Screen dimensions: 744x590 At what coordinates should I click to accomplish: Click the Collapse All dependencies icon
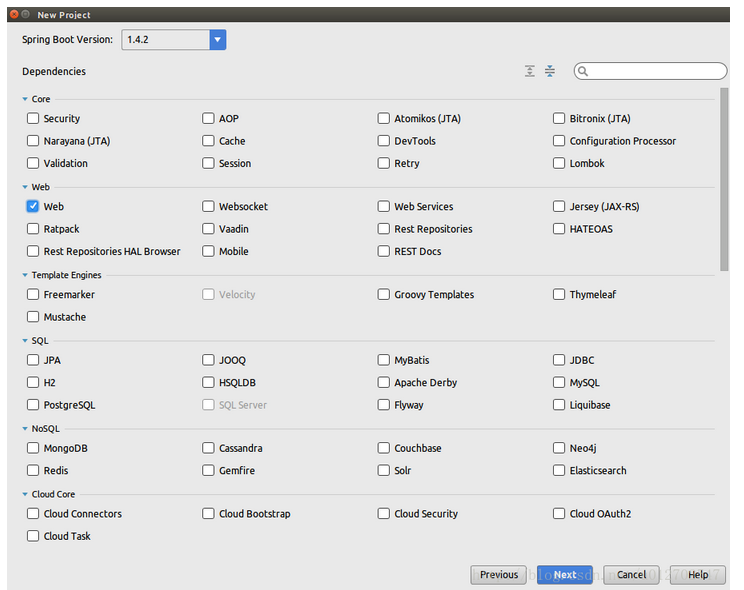tap(549, 71)
